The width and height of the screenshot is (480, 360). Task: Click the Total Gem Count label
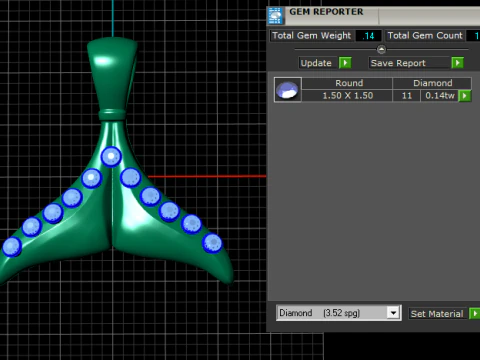[x=425, y=35]
